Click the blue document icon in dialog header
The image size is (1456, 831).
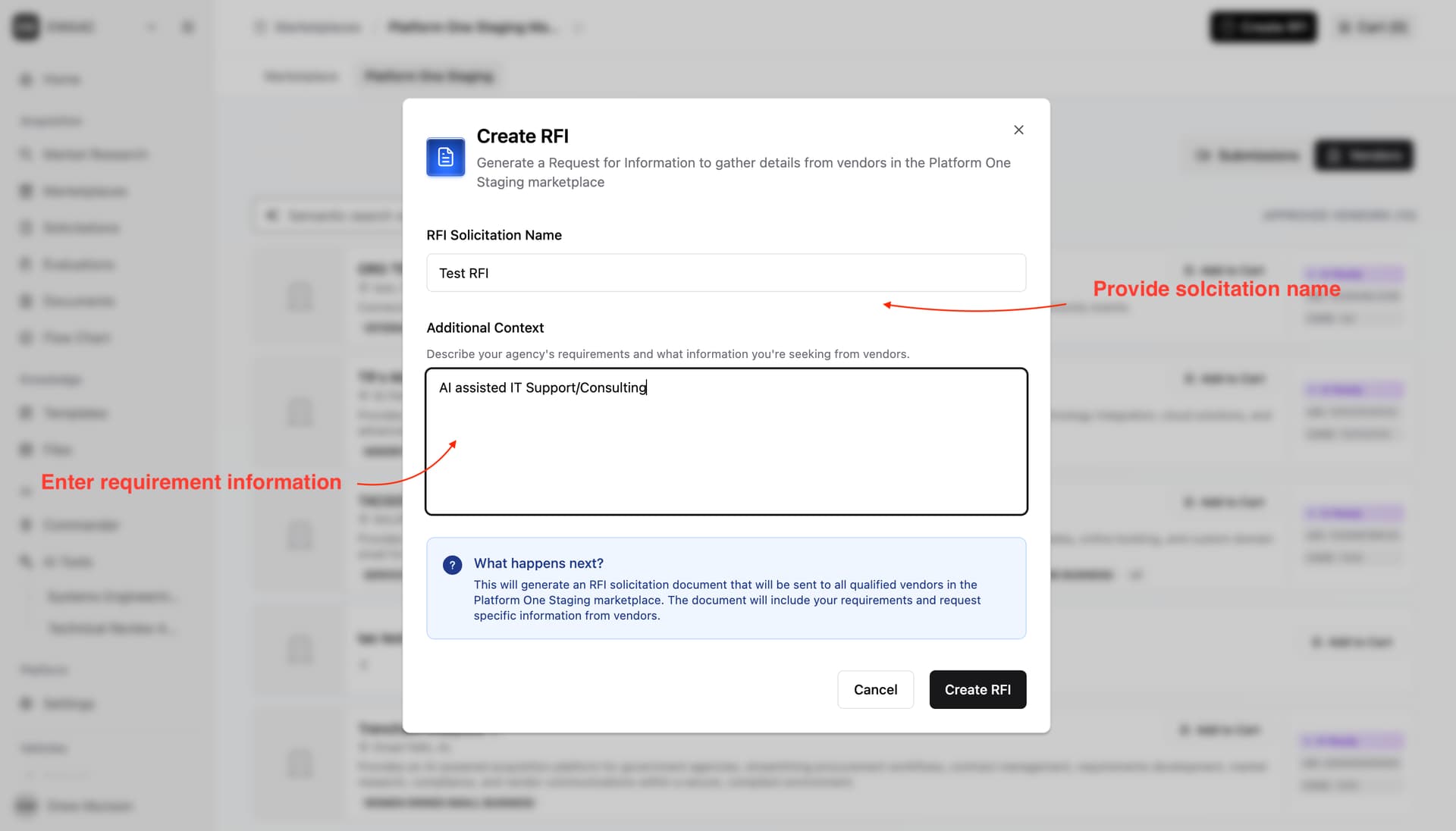pyautogui.click(x=446, y=157)
